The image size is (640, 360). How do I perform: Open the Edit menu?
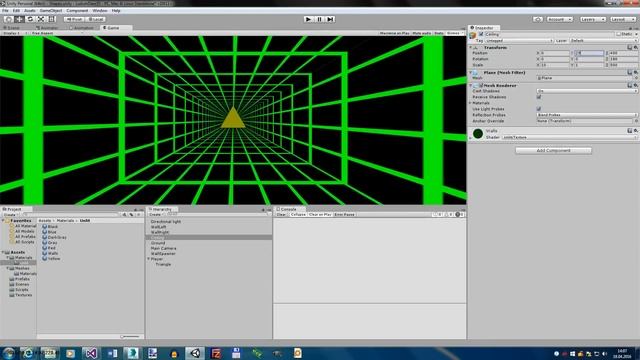point(16,11)
